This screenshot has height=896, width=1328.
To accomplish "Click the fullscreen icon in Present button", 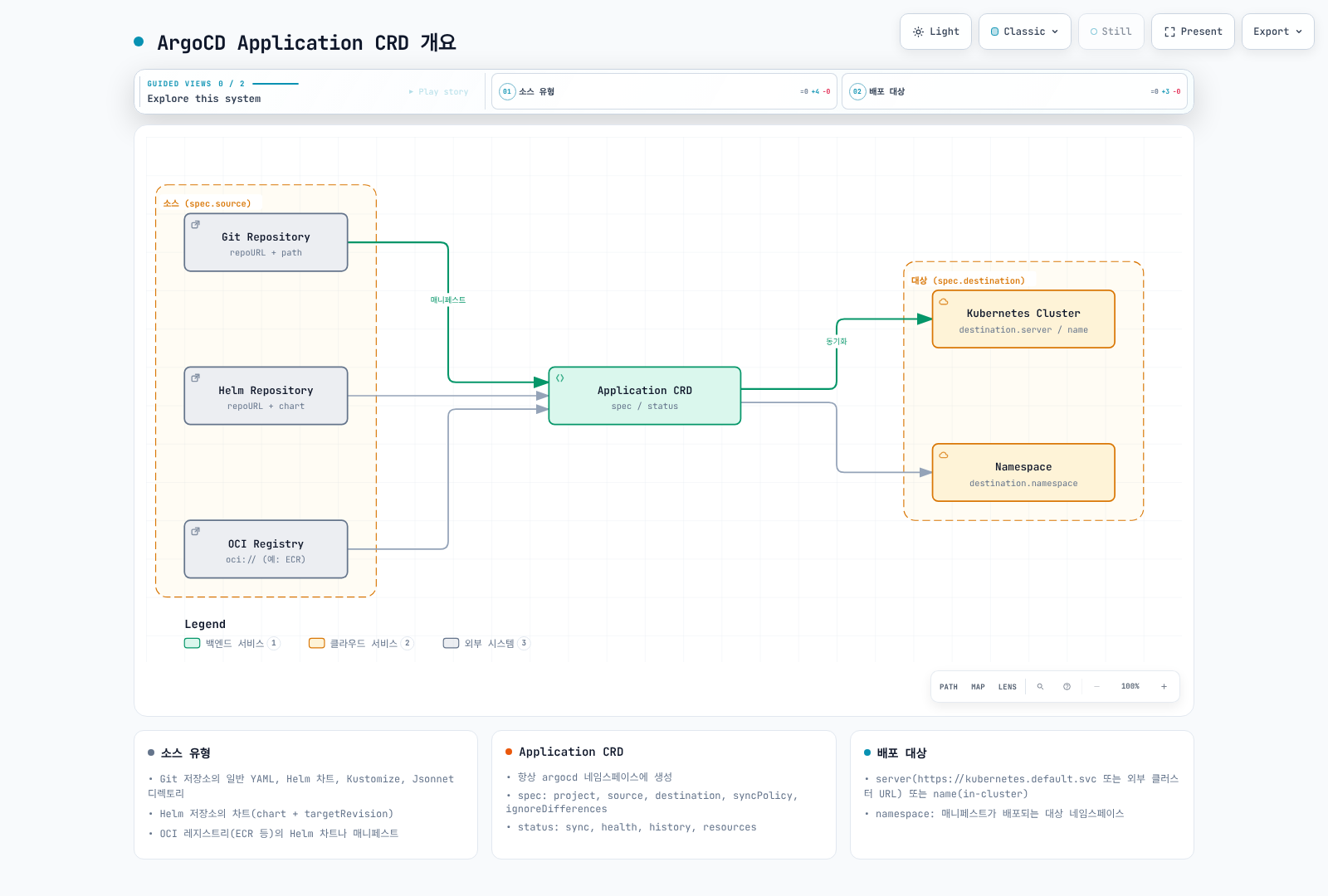I will (1169, 32).
